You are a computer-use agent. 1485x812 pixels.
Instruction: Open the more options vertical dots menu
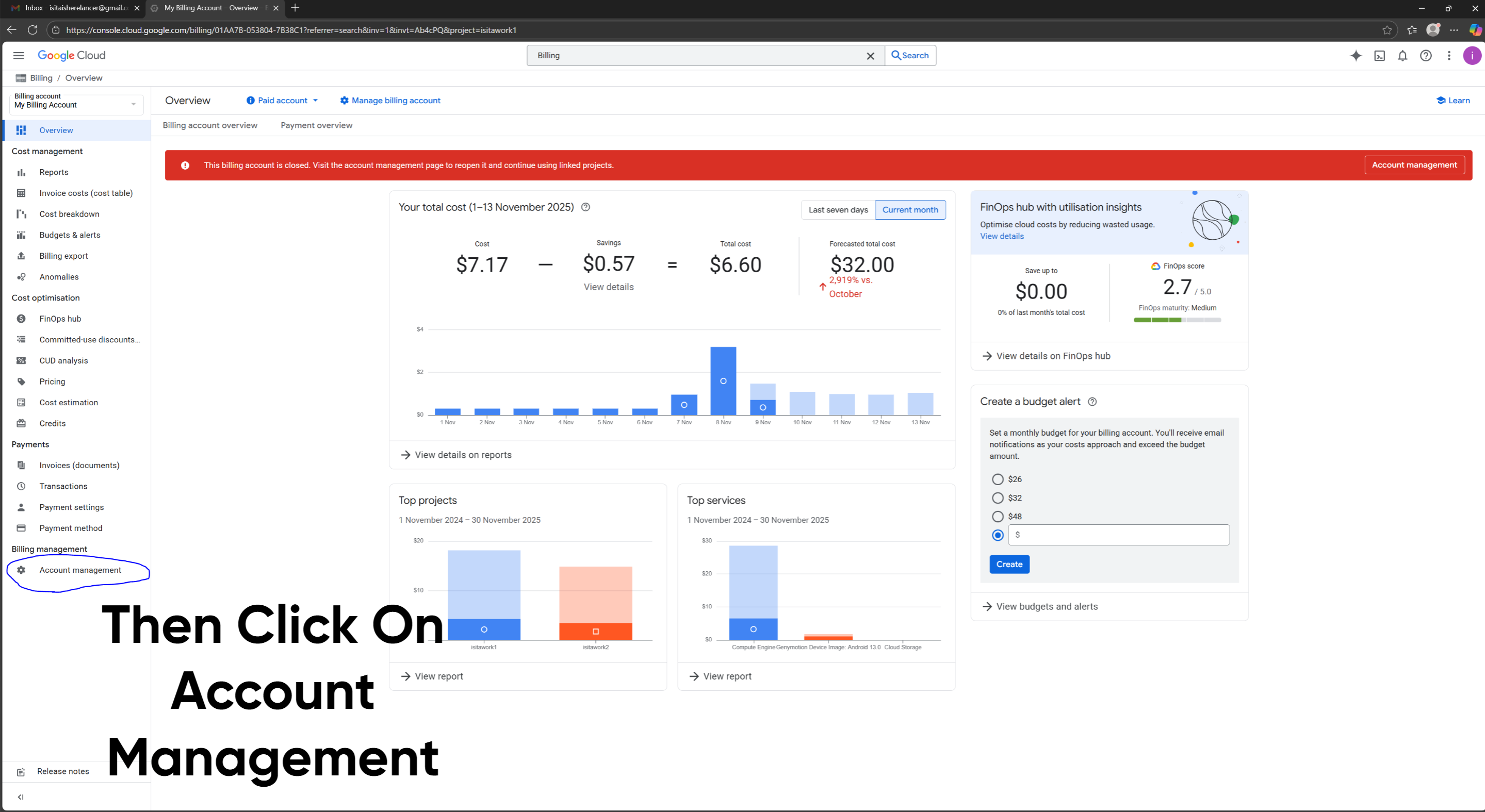[1449, 55]
